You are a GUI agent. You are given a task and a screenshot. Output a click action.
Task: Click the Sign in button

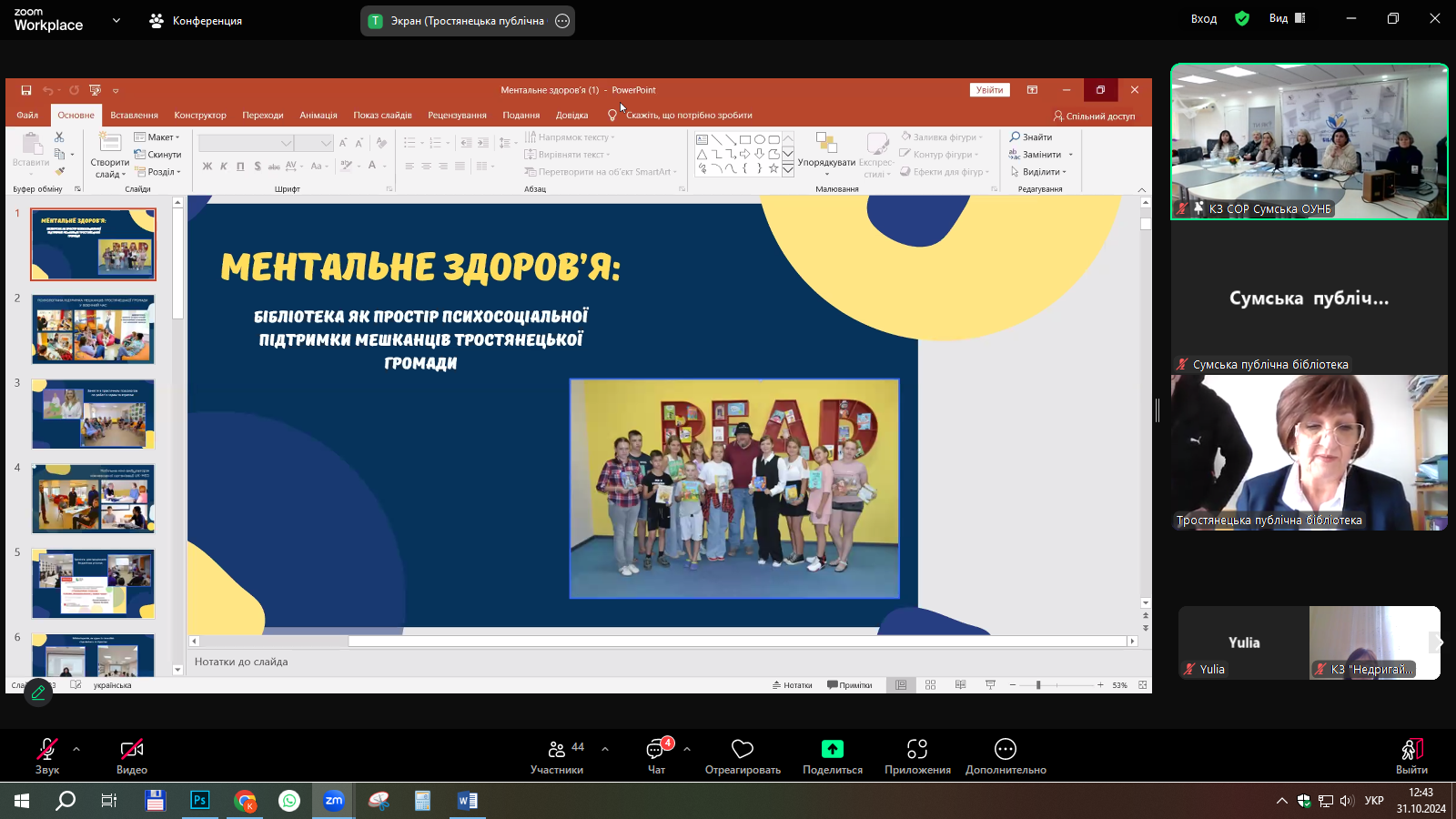[1203, 19]
